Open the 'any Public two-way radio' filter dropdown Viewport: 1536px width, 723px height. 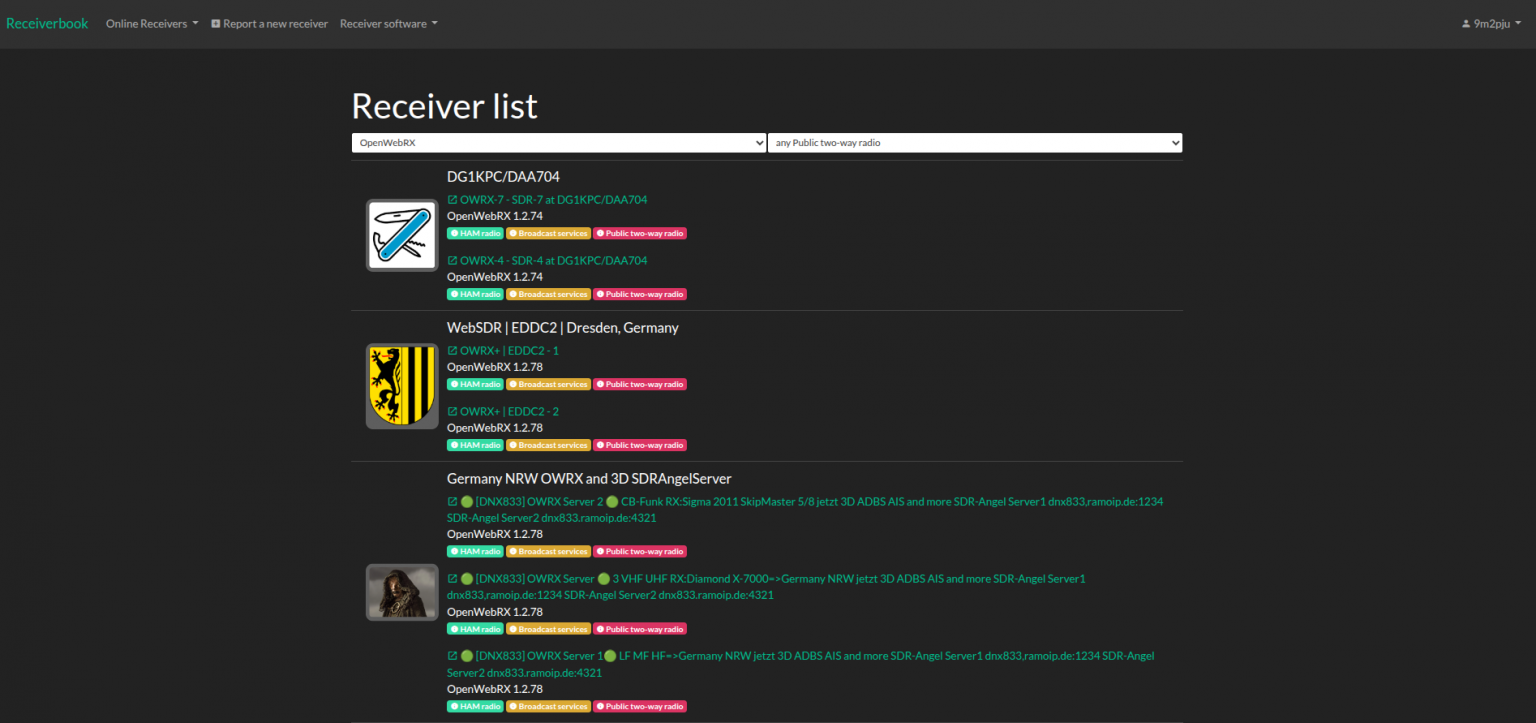click(x=974, y=142)
